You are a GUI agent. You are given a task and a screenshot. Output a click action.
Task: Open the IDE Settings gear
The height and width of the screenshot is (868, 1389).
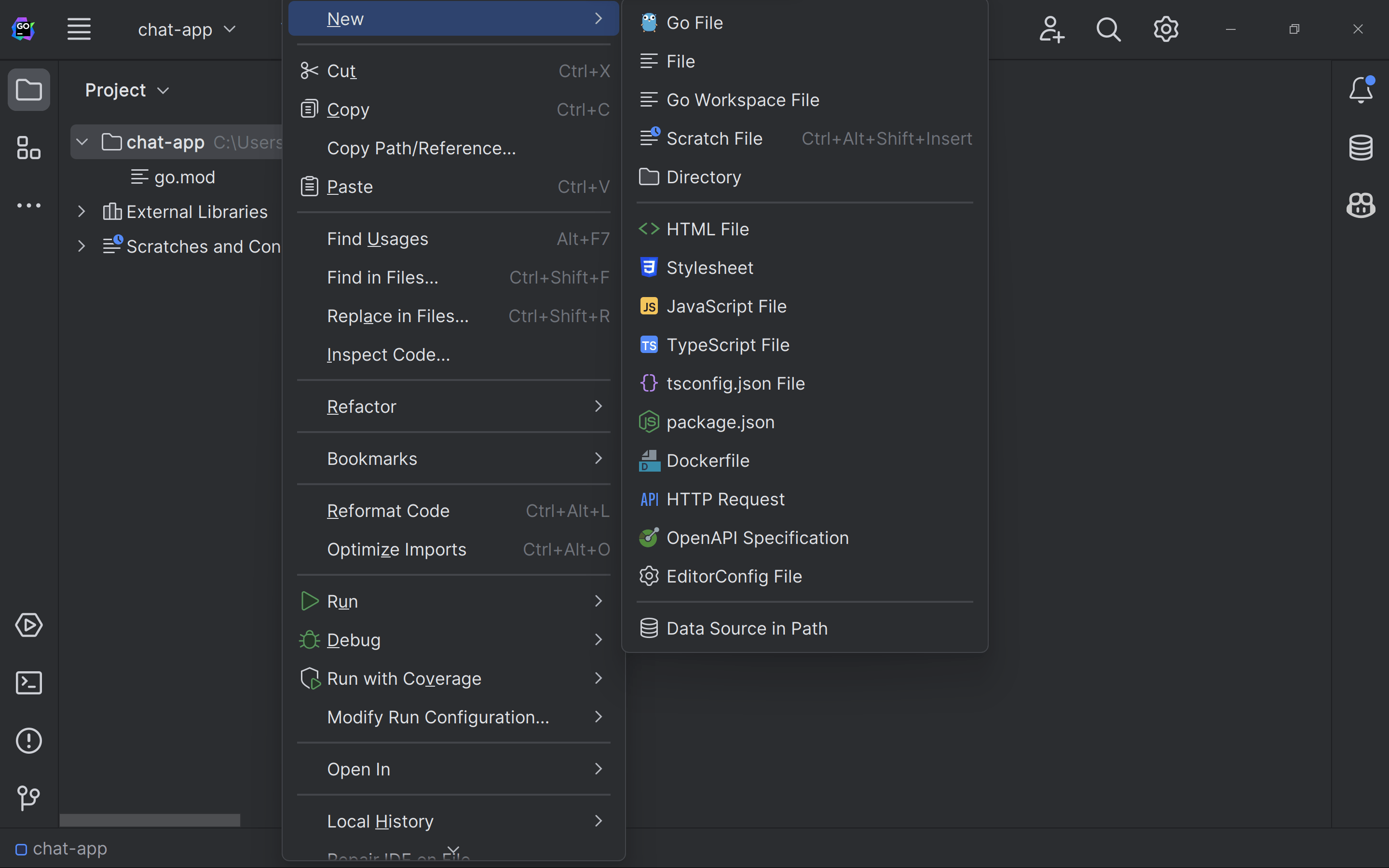[x=1166, y=29]
